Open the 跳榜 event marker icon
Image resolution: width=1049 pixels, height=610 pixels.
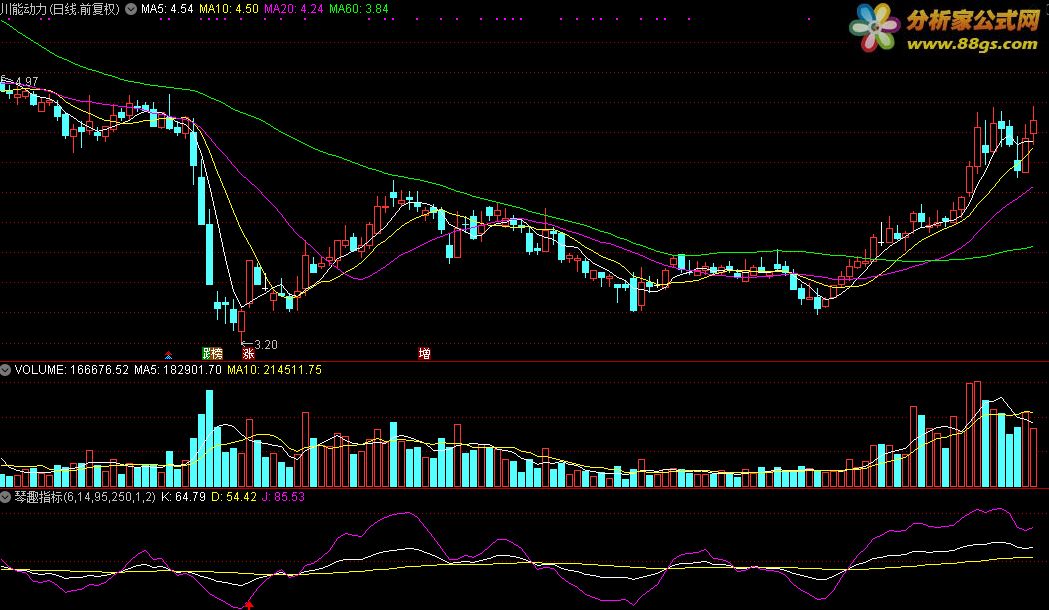212,353
